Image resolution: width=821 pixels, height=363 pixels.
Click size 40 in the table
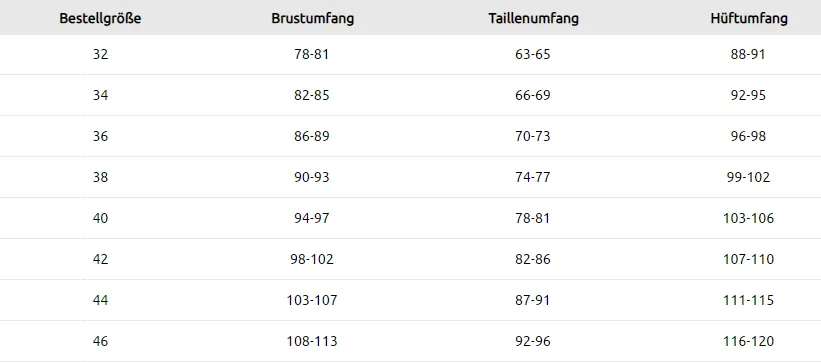point(100,218)
